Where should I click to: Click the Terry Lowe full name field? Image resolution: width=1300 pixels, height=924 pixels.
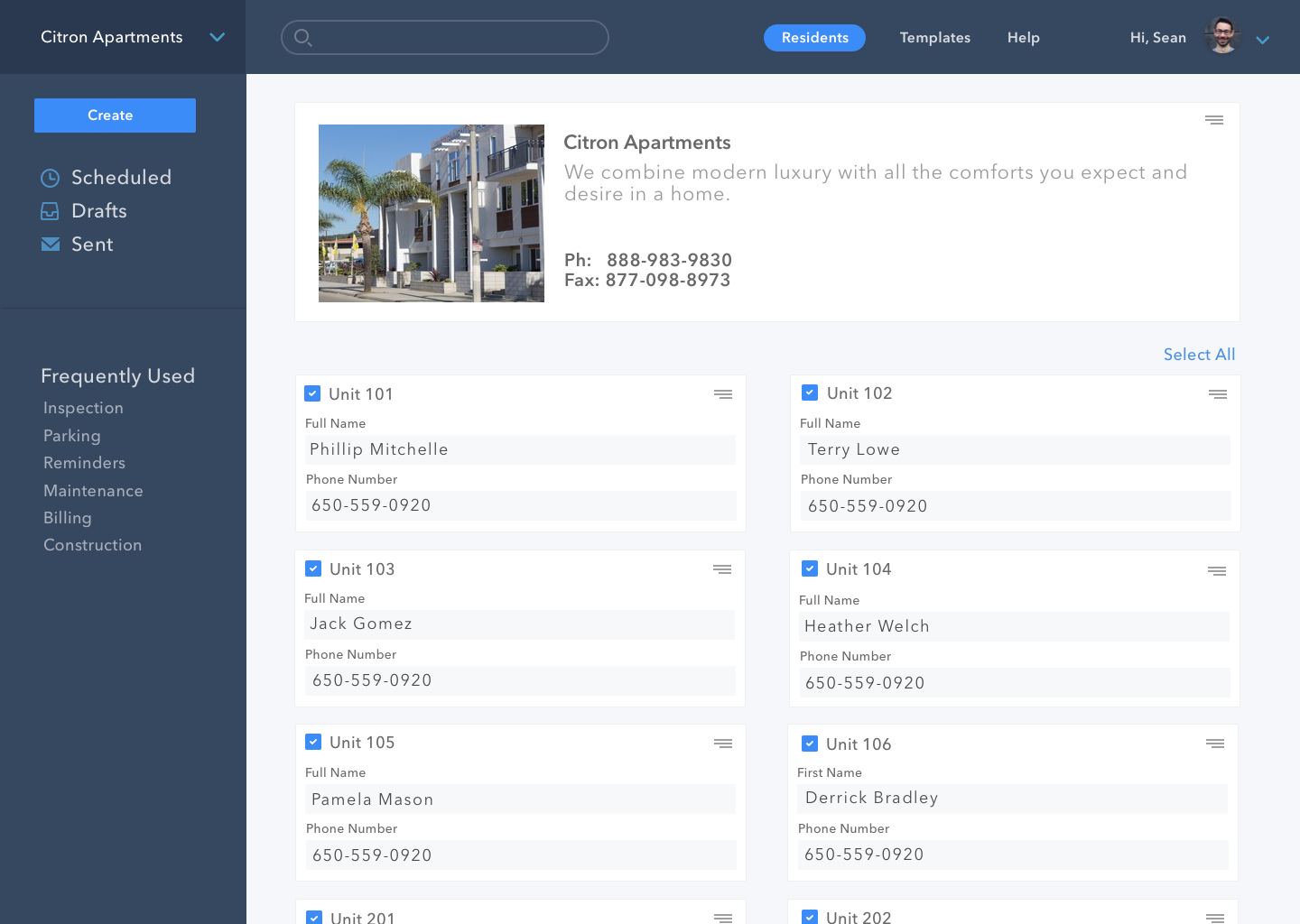click(1015, 450)
